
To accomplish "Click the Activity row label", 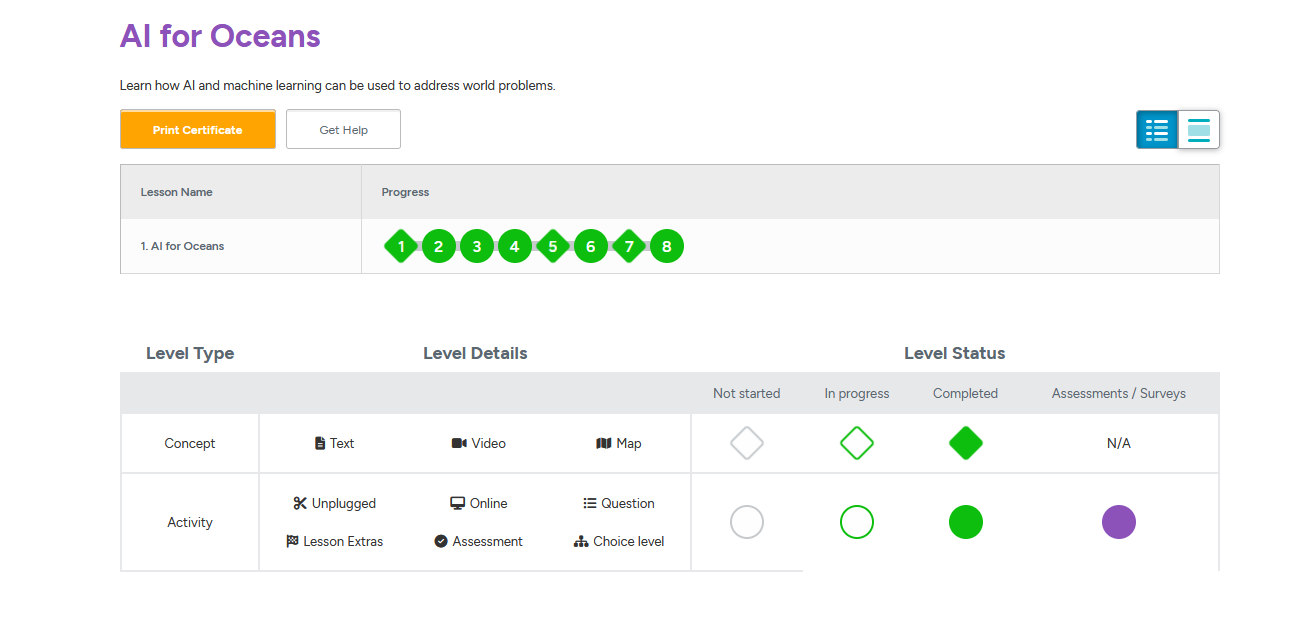I will click(x=190, y=522).
